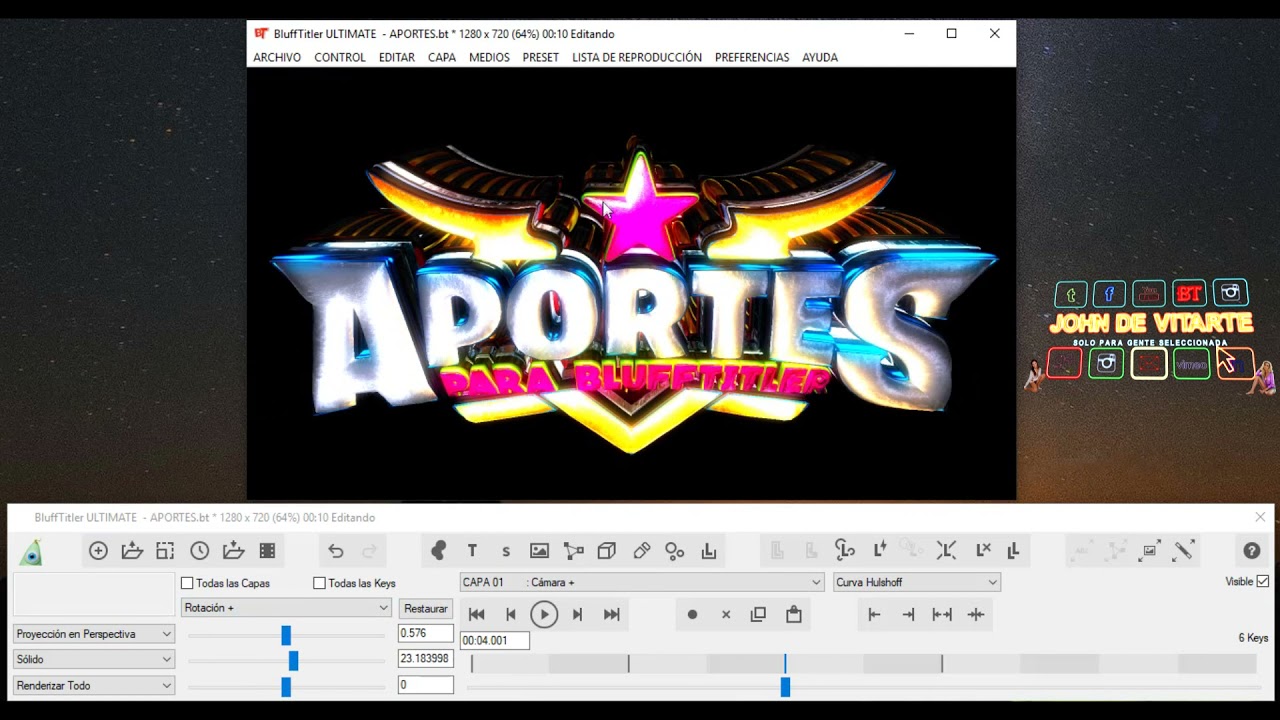Open the CAPA 01 Cámara layer dropdown
The image size is (1280, 720).
[642, 582]
